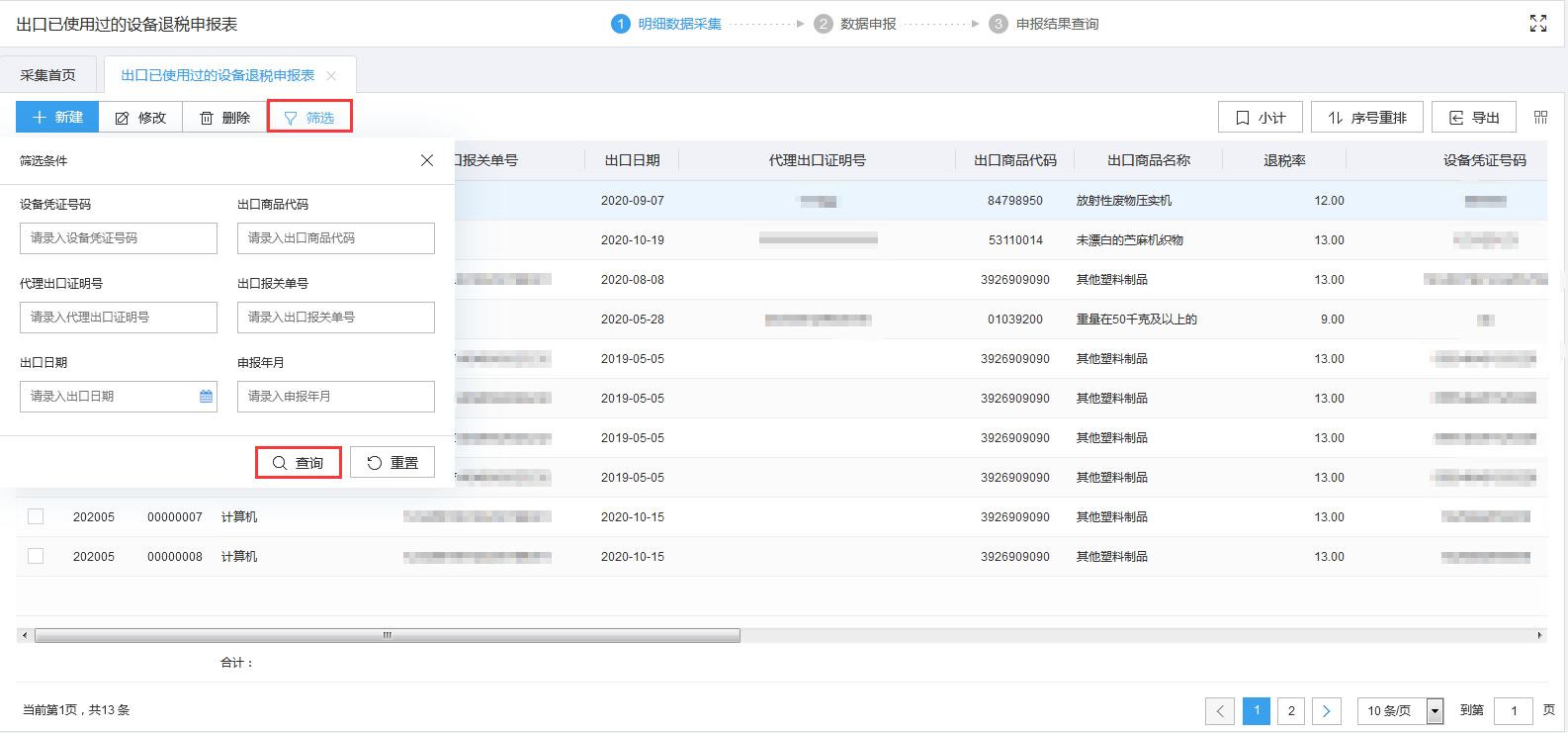The width and height of the screenshot is (1568, 733).
Task: Click the 修改 edit button
Action: (140, 118)
